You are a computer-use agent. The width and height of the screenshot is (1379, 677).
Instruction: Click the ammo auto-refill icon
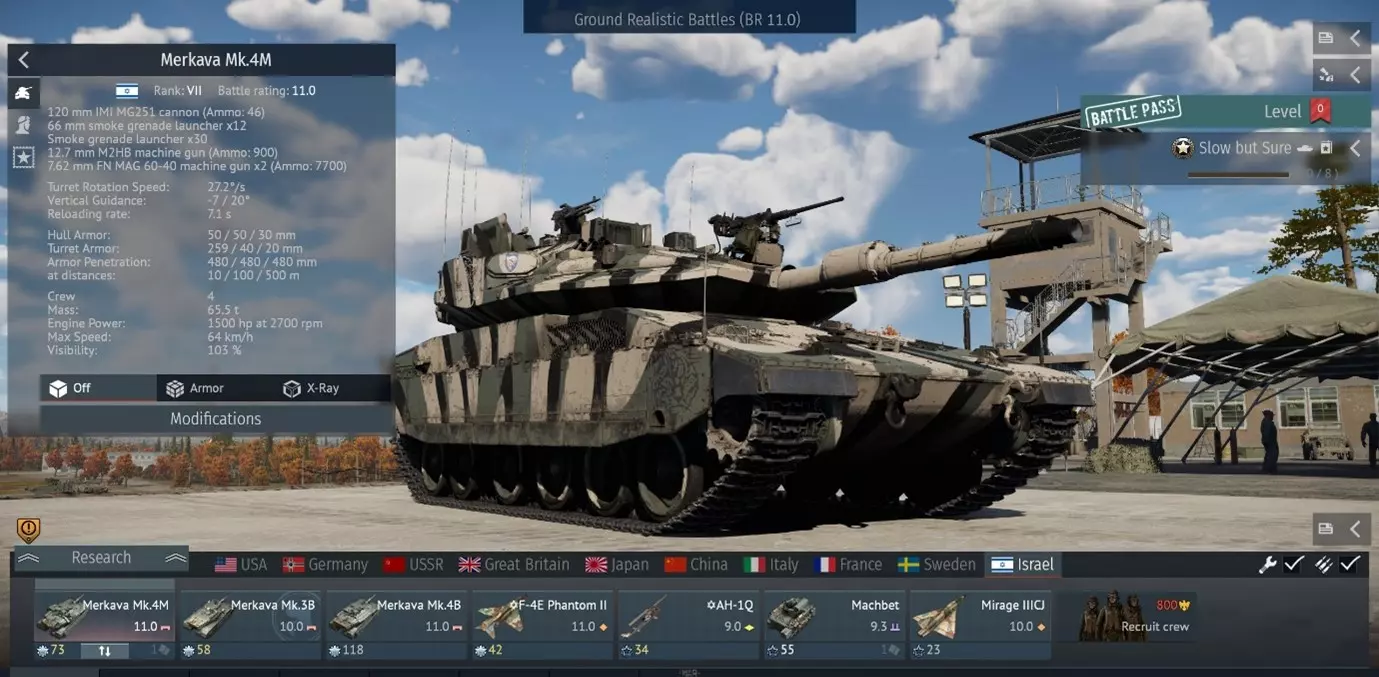pos(1323,564)
